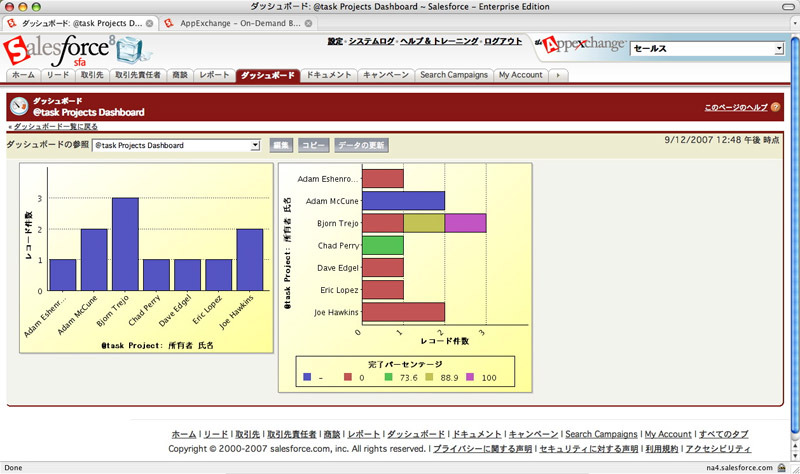The width and height of the screenshot is (800, 474).
Task: Click Joe Hawkins' red horizontal bar
Action: tap(404, 312)
